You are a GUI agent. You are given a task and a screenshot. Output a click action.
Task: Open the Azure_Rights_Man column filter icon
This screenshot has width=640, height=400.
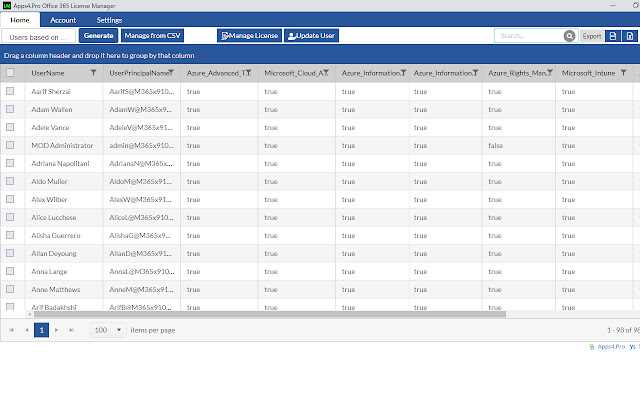(550, 73)
